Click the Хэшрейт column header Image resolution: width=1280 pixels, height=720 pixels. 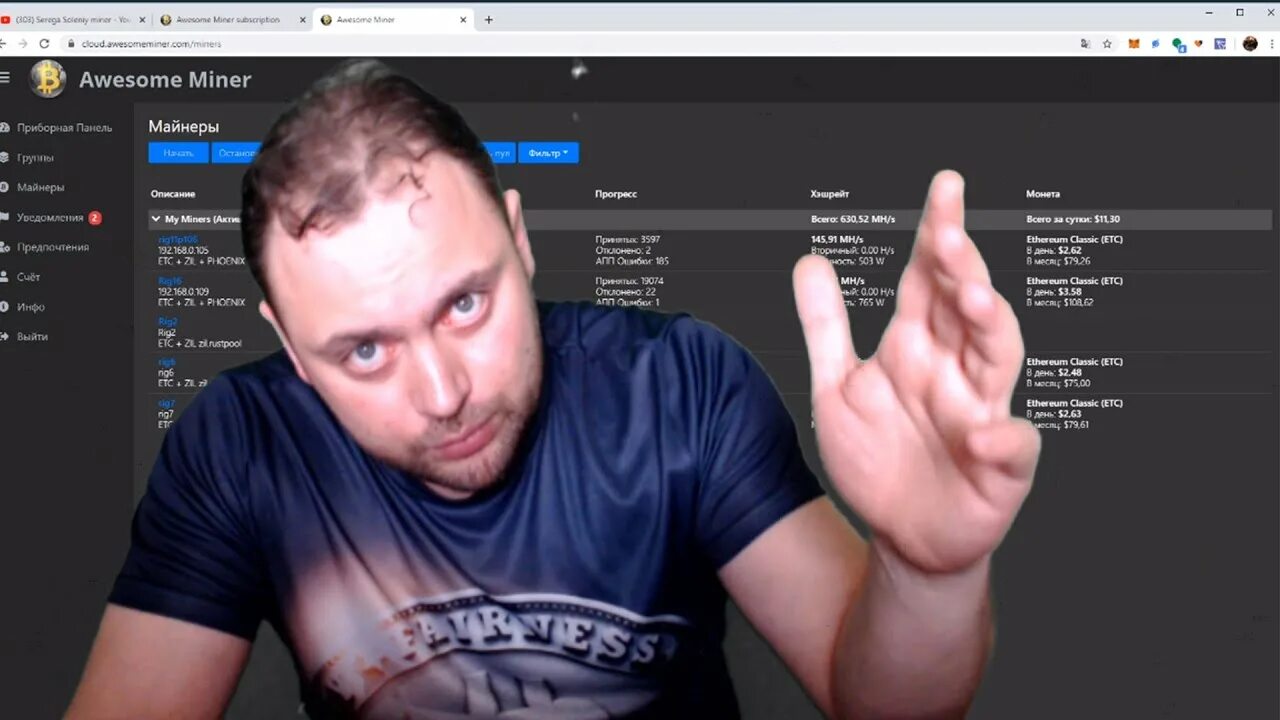pos(830,194)
